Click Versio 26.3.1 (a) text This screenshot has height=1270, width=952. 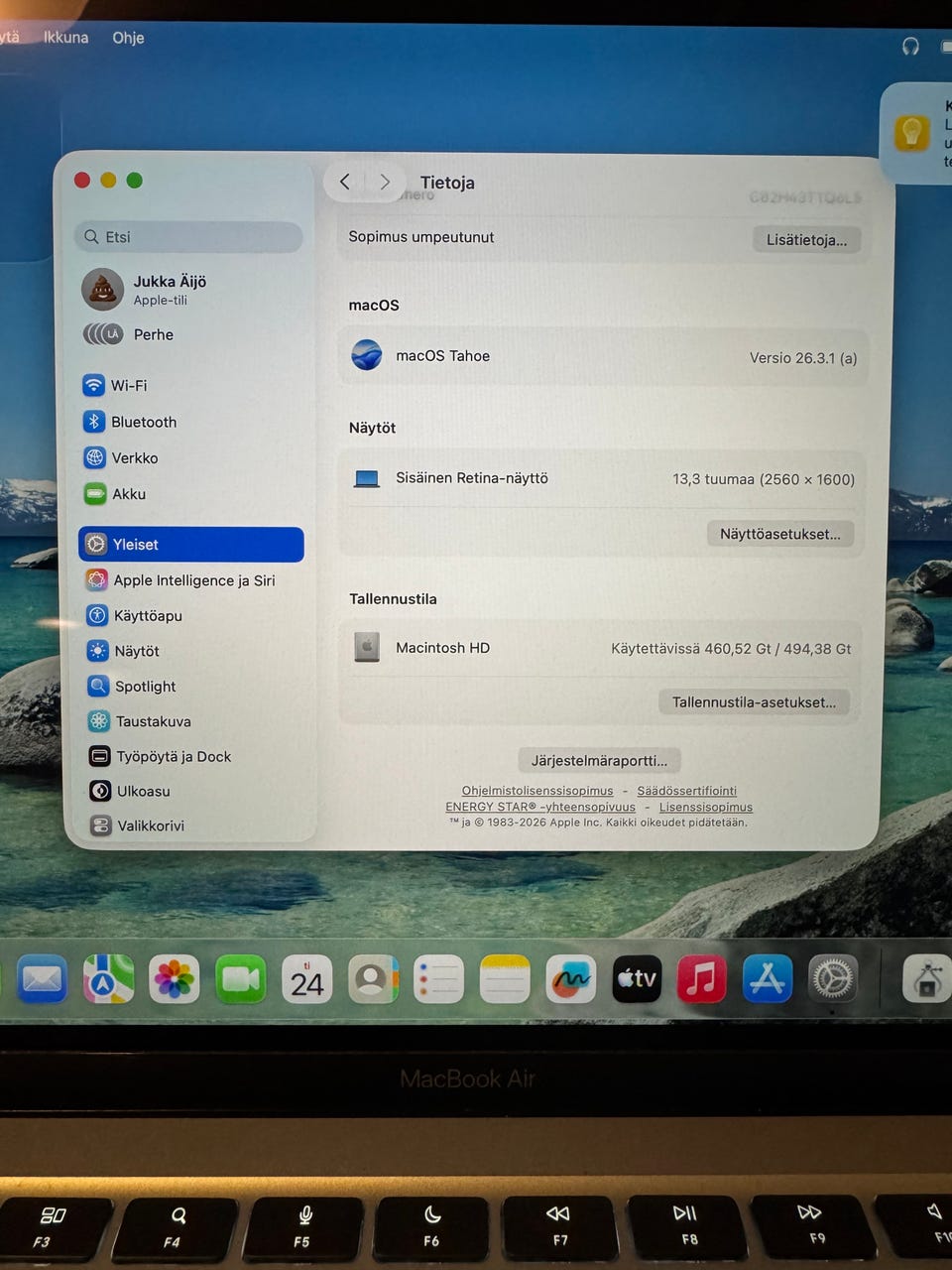[803, 358]
